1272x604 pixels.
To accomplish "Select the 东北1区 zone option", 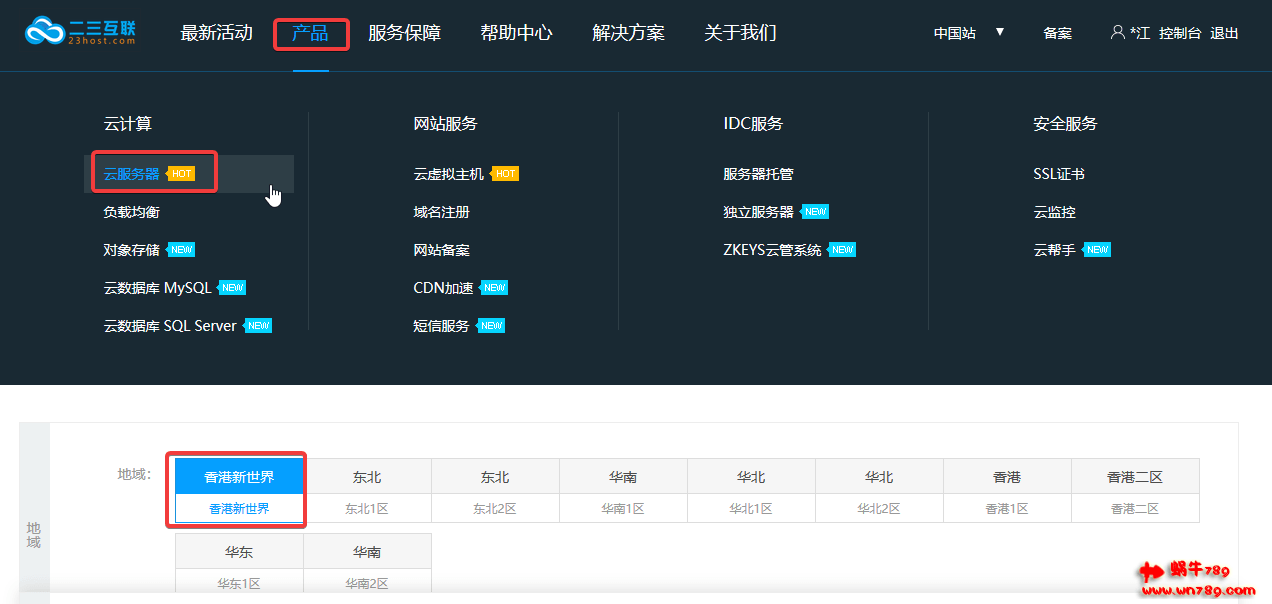I will pyautogui.click(x=367, y=508).
